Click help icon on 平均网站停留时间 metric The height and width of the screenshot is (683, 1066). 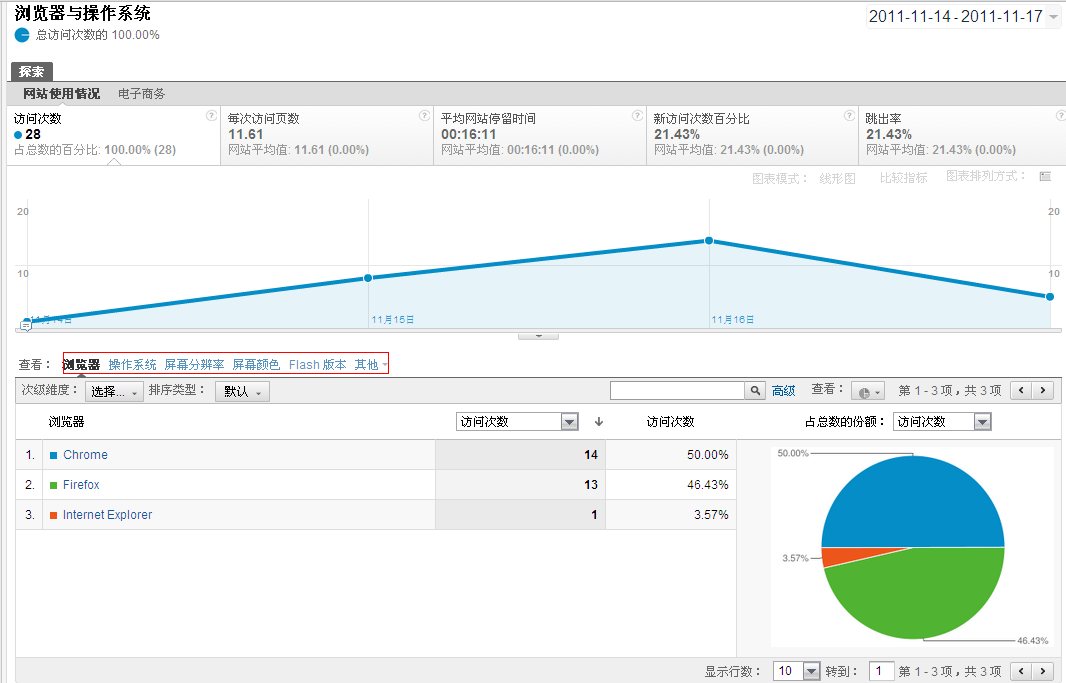(637, 116)
